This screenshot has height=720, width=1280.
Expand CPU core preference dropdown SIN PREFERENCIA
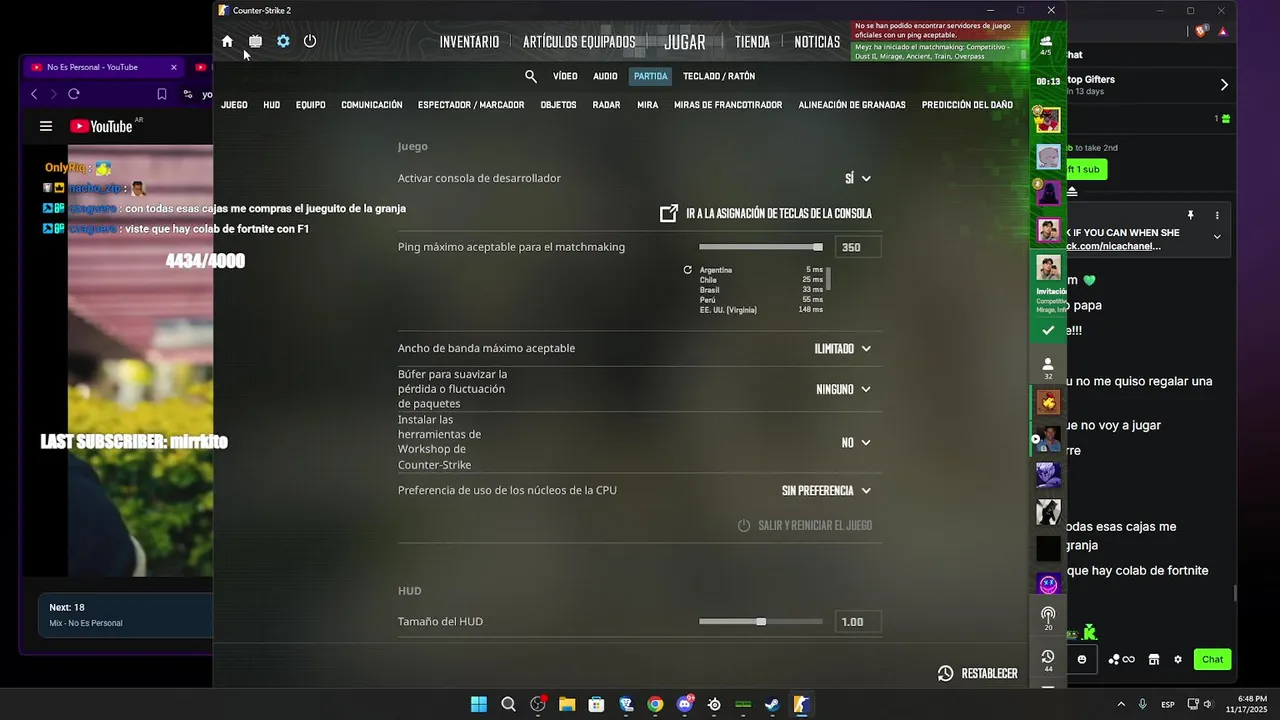coord(826,491)
